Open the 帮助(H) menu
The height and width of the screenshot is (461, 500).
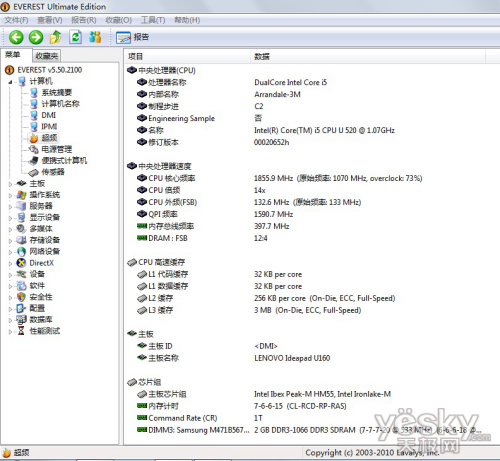187,20
